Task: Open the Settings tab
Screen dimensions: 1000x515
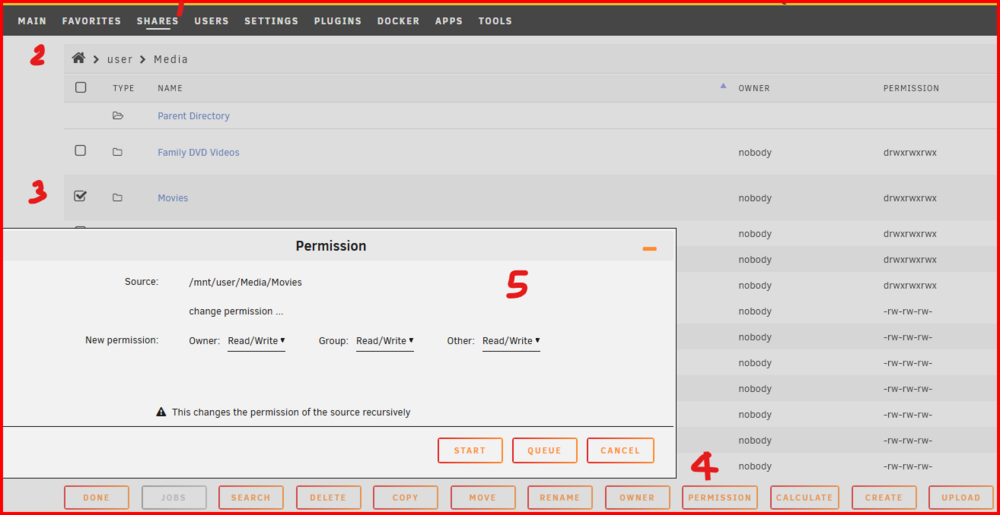Action: (x=271, y=21)
